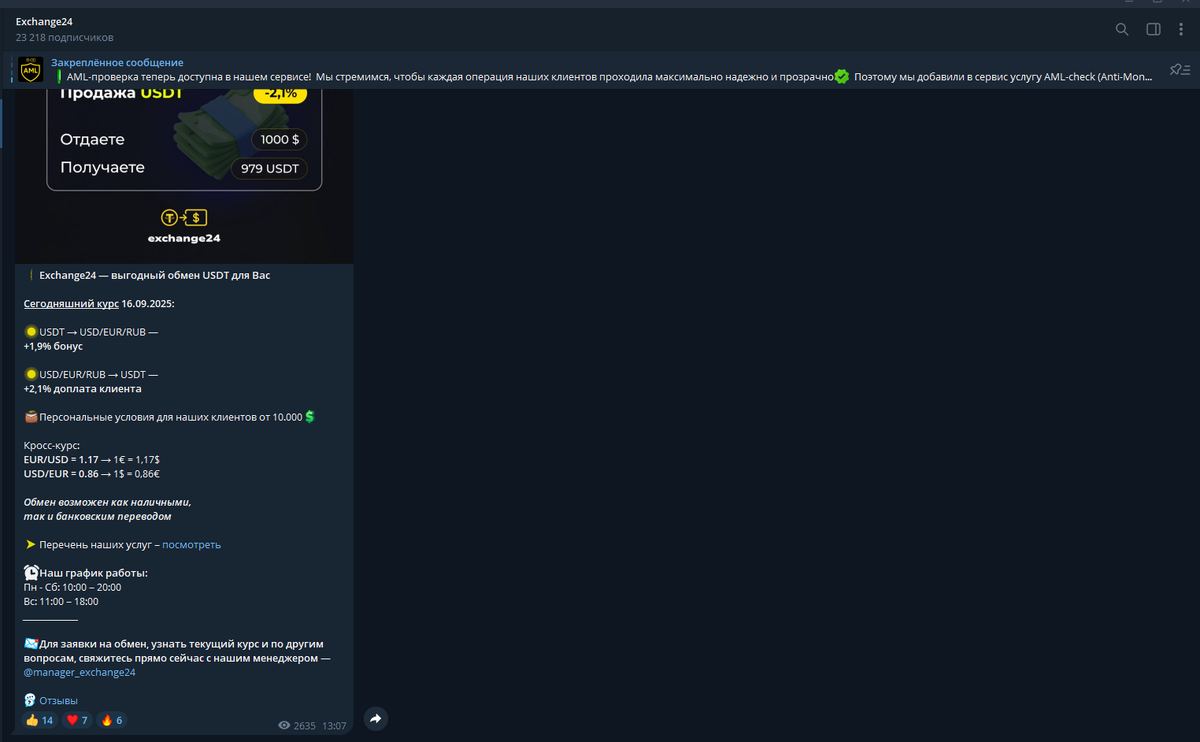The width and height of the screenshot is (1200, 742).
Task: Open the pinned message about AML-проверка
Action: pos(604,70)
